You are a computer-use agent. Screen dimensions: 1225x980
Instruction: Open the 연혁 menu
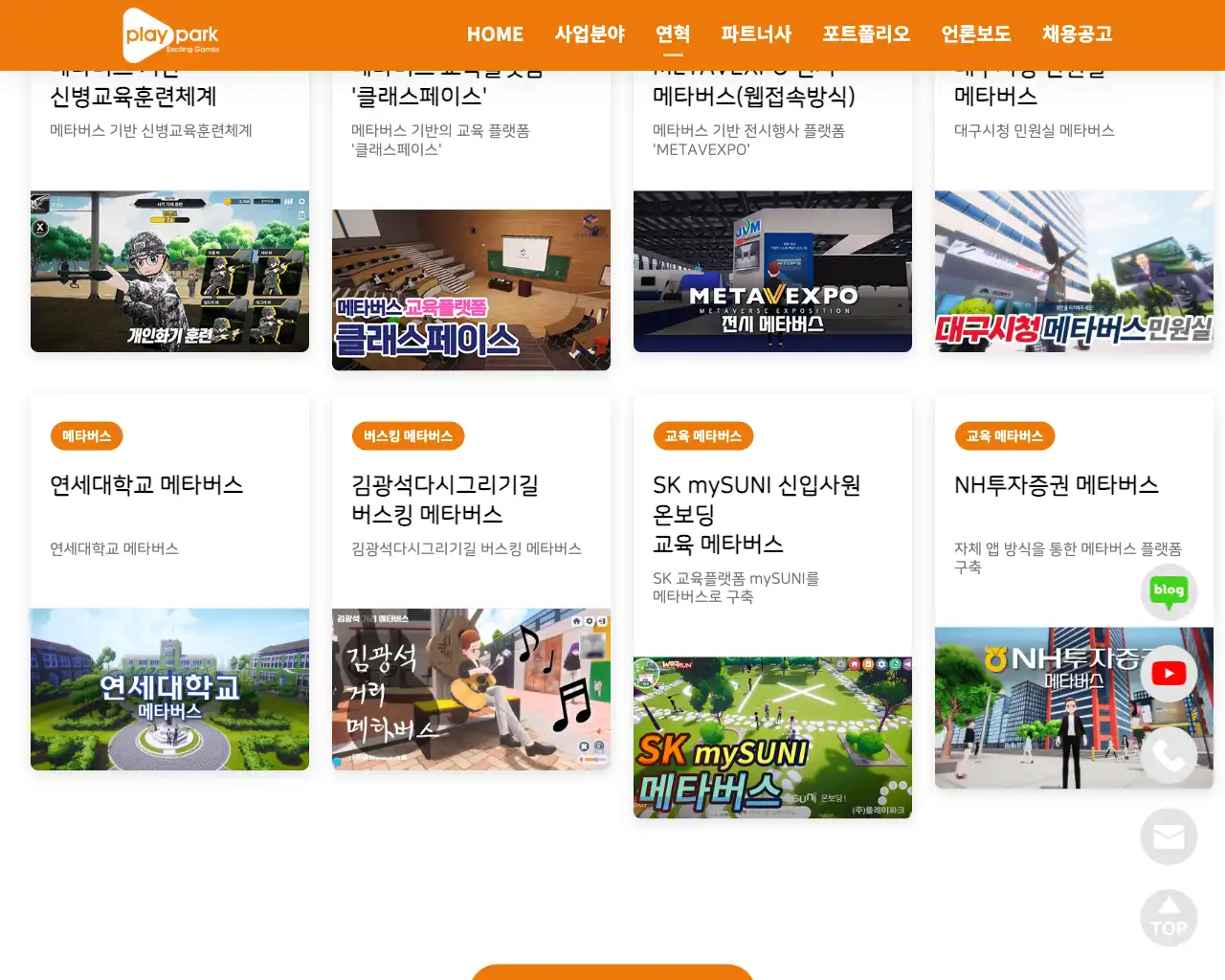(673, 34)
